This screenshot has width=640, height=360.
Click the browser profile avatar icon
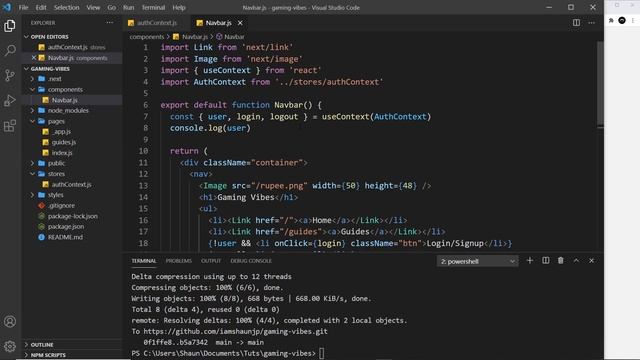click(622, 20)
